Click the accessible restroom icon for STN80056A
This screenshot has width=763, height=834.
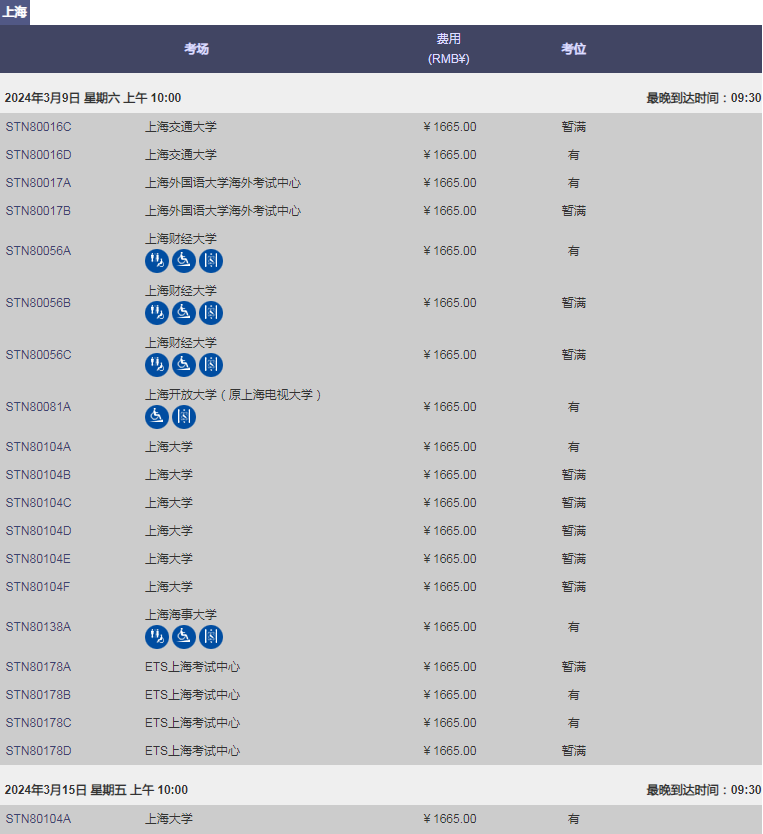[157, 261]
